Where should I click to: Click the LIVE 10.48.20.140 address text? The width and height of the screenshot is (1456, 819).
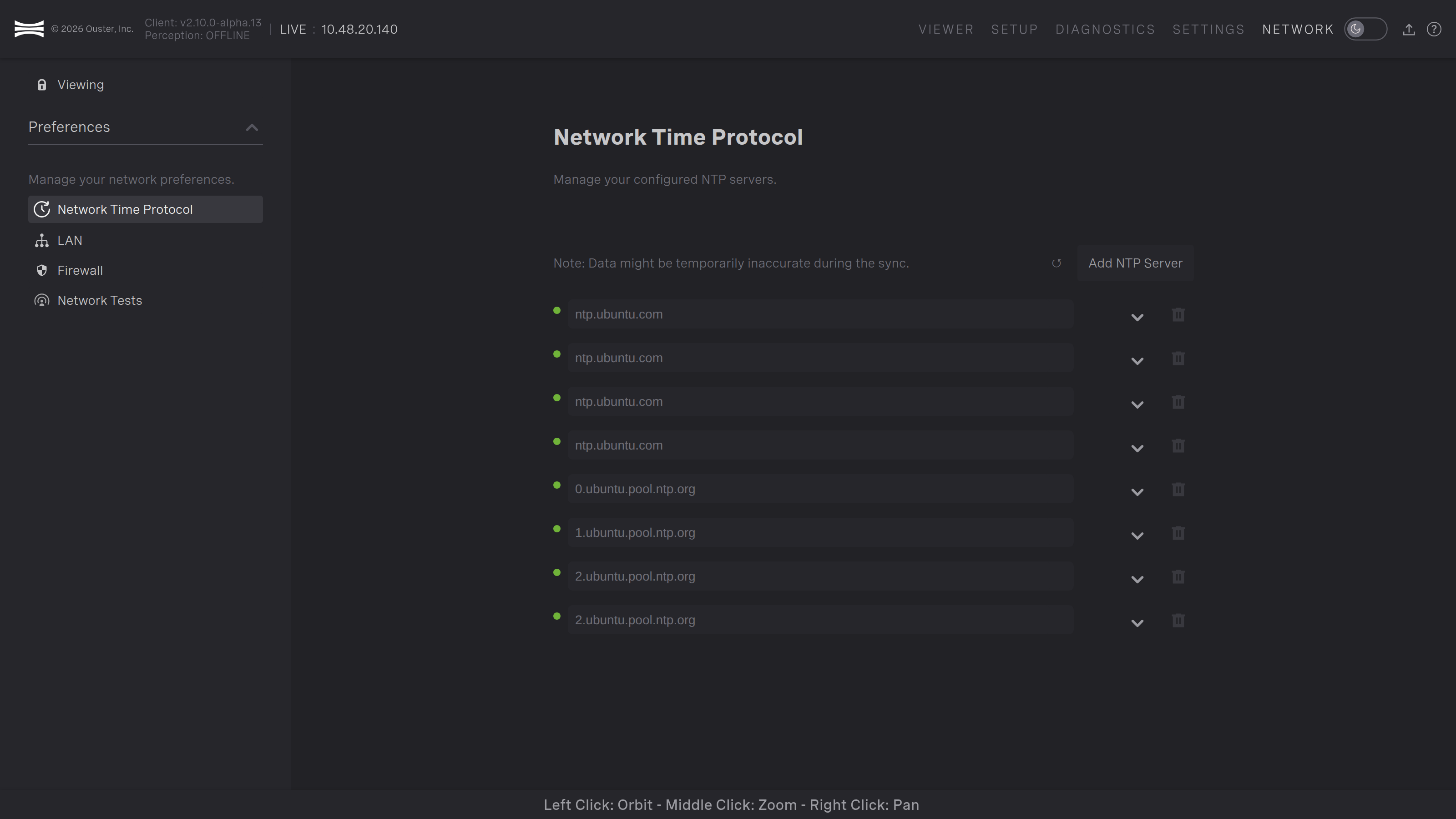coord(339,30)
